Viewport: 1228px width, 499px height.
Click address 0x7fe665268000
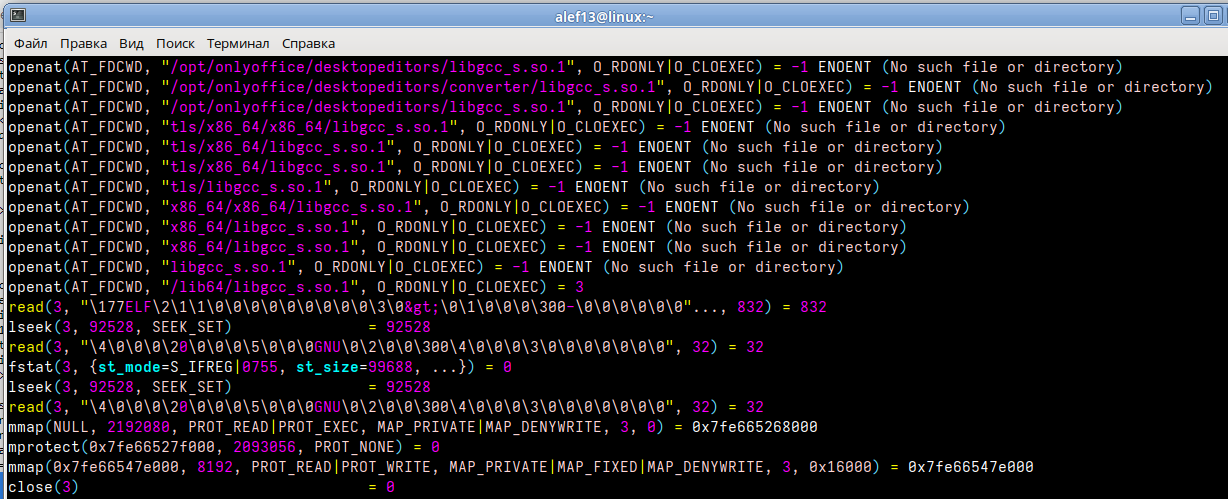(x=756, y=427)
